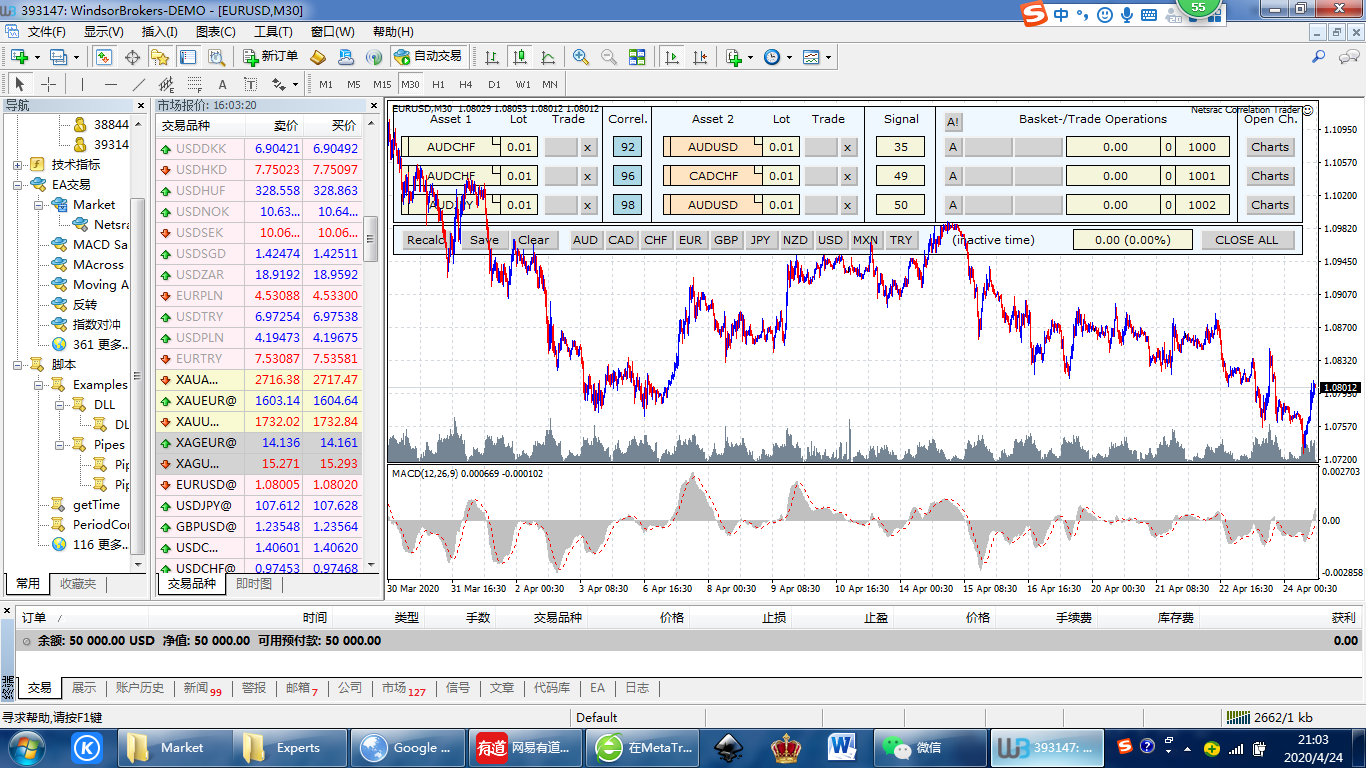Switch to the 即时图 tab
Screen dimensions: 1366x768
[x=254, y=583]
